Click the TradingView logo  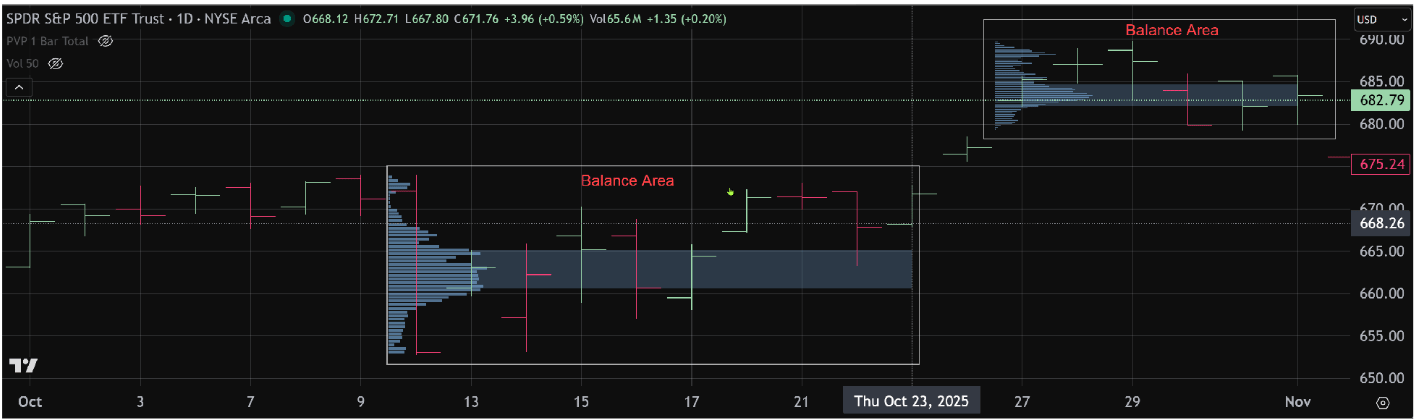[24, 366]
